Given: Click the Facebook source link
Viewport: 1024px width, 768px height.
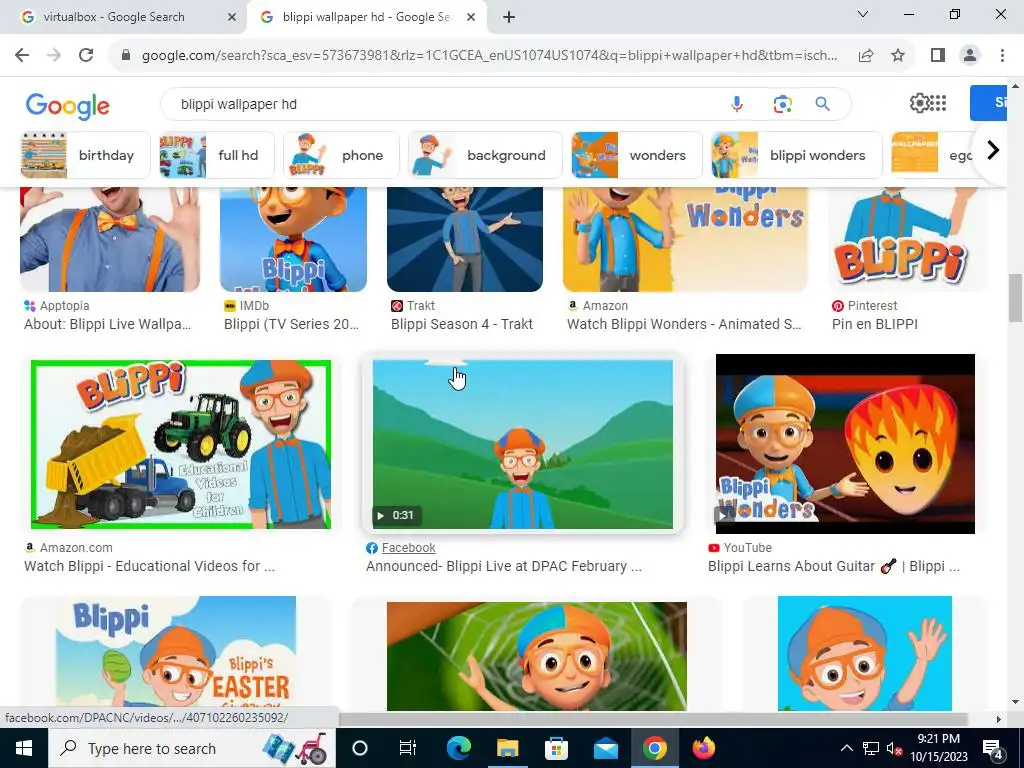Looking at the screenshot, I should pos(408,548).
